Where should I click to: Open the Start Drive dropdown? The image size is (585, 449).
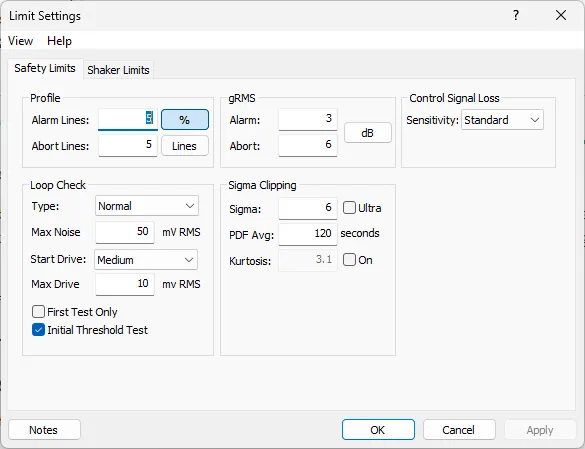146,260
